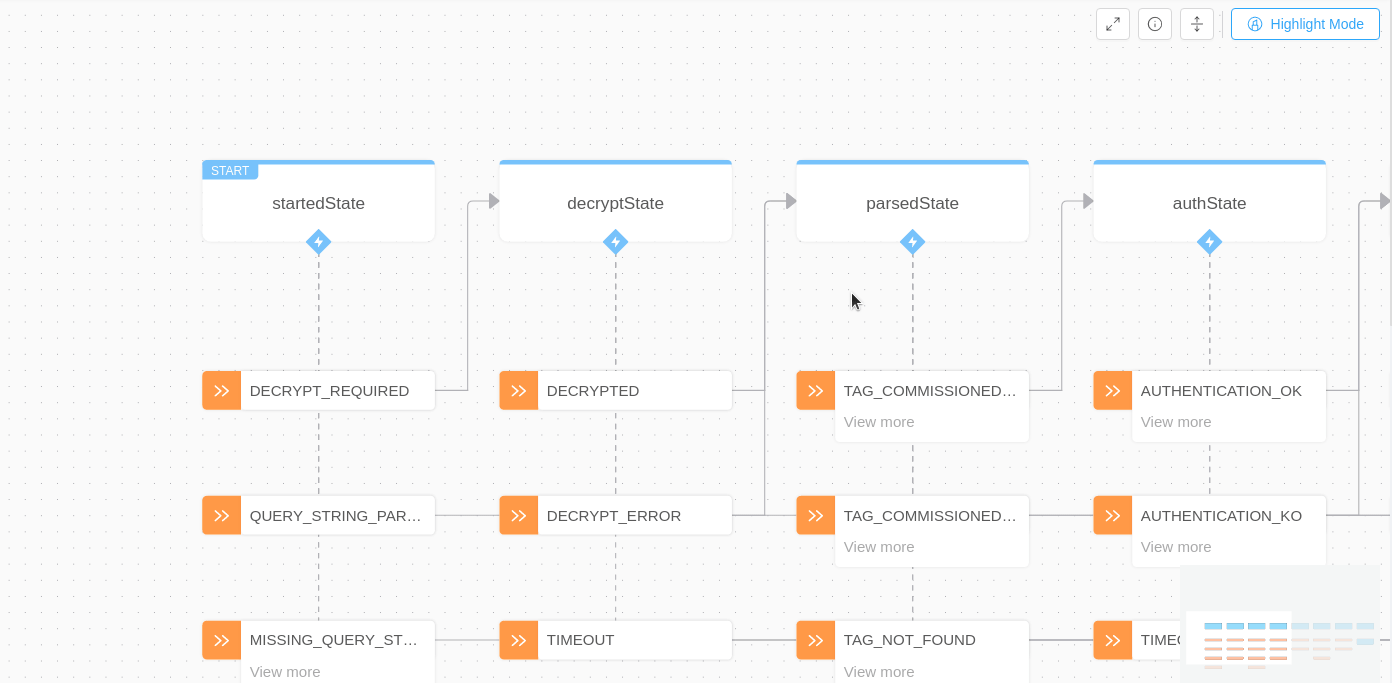Viewport: 1392px width, 683px height.
Task: Expand View more under AUTHENTICATION_OK
Action: [x=1176, y=422]
